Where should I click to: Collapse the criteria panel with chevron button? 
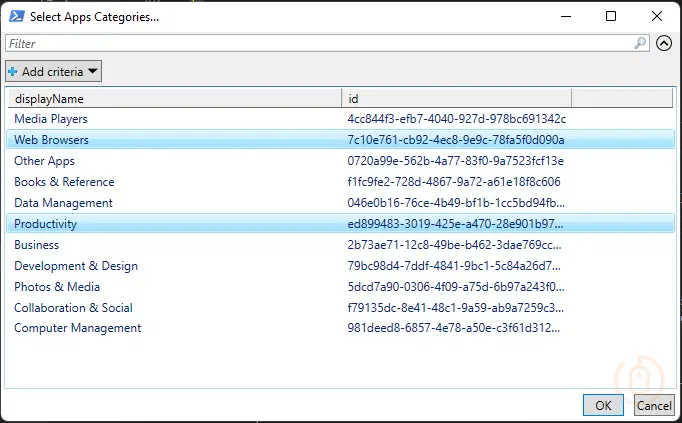[x=664, y=43]
